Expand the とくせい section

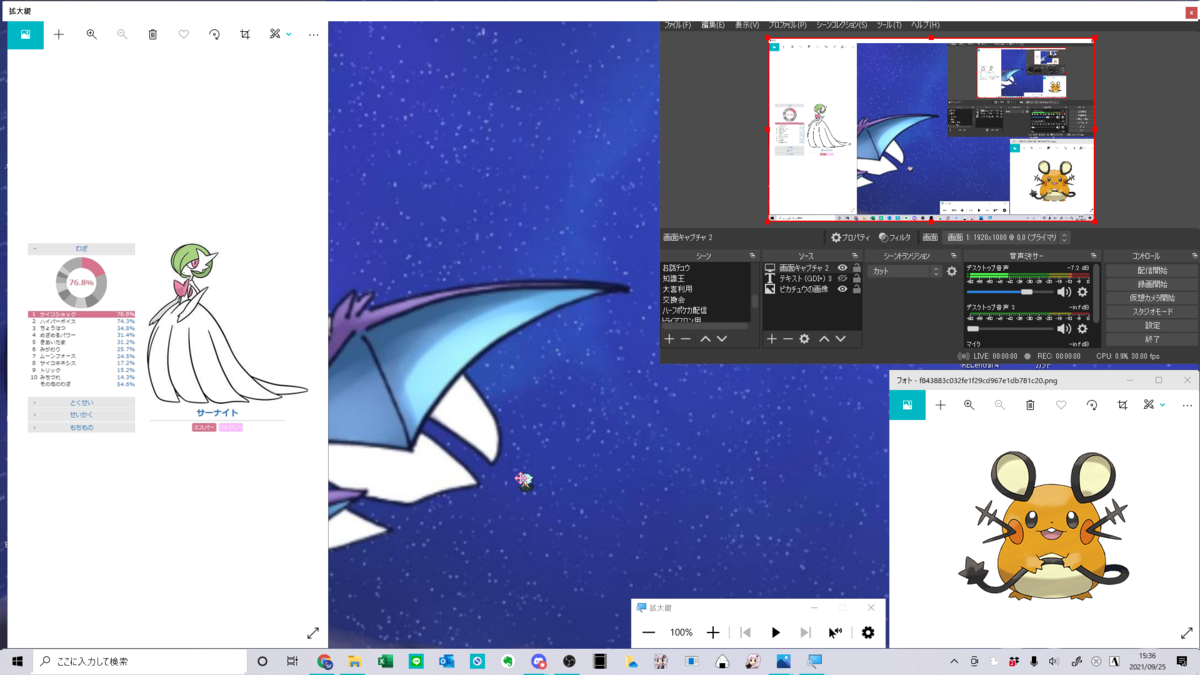click(81, 403)
